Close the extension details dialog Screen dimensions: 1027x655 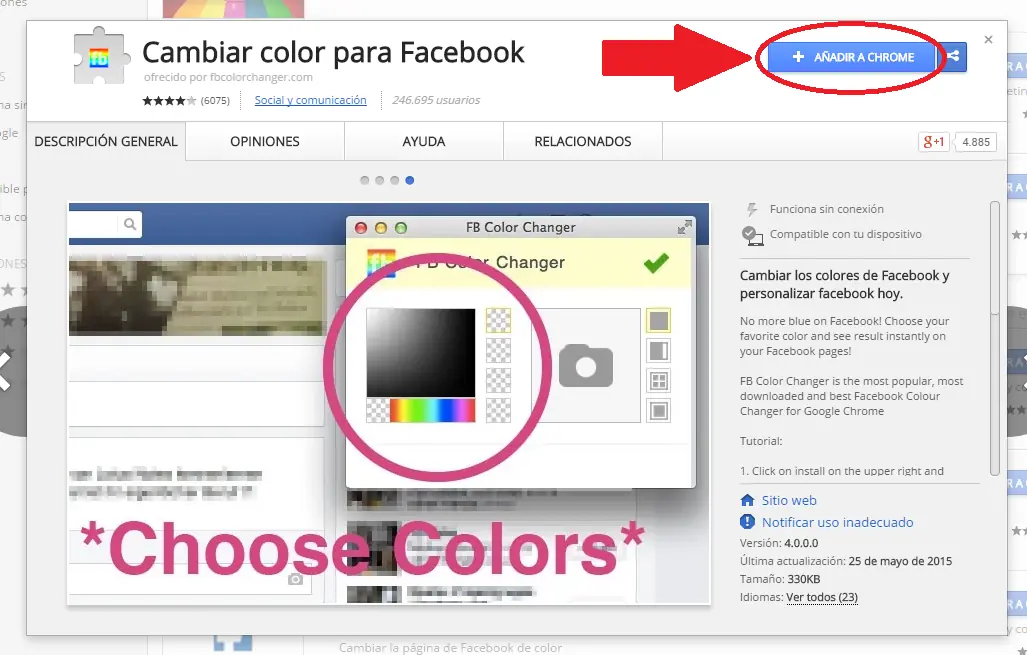pyautogui.click(x=988, y=40)
